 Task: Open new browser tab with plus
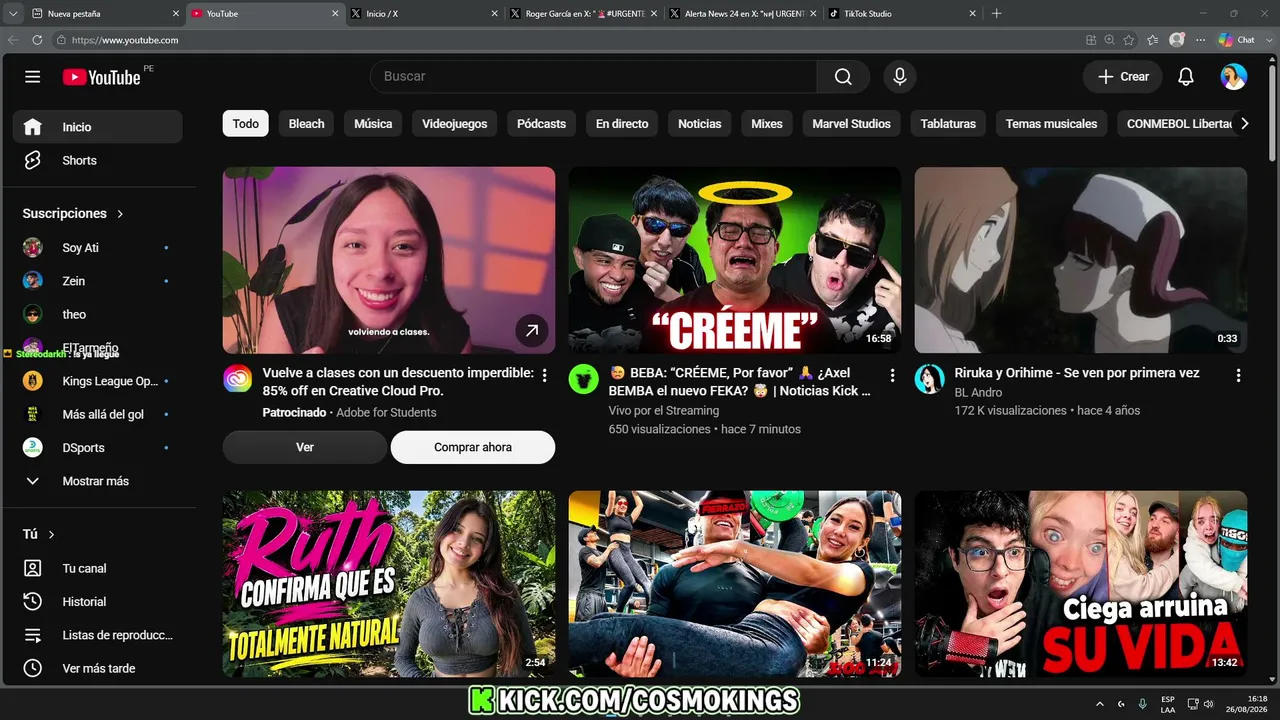coord(996,14)
